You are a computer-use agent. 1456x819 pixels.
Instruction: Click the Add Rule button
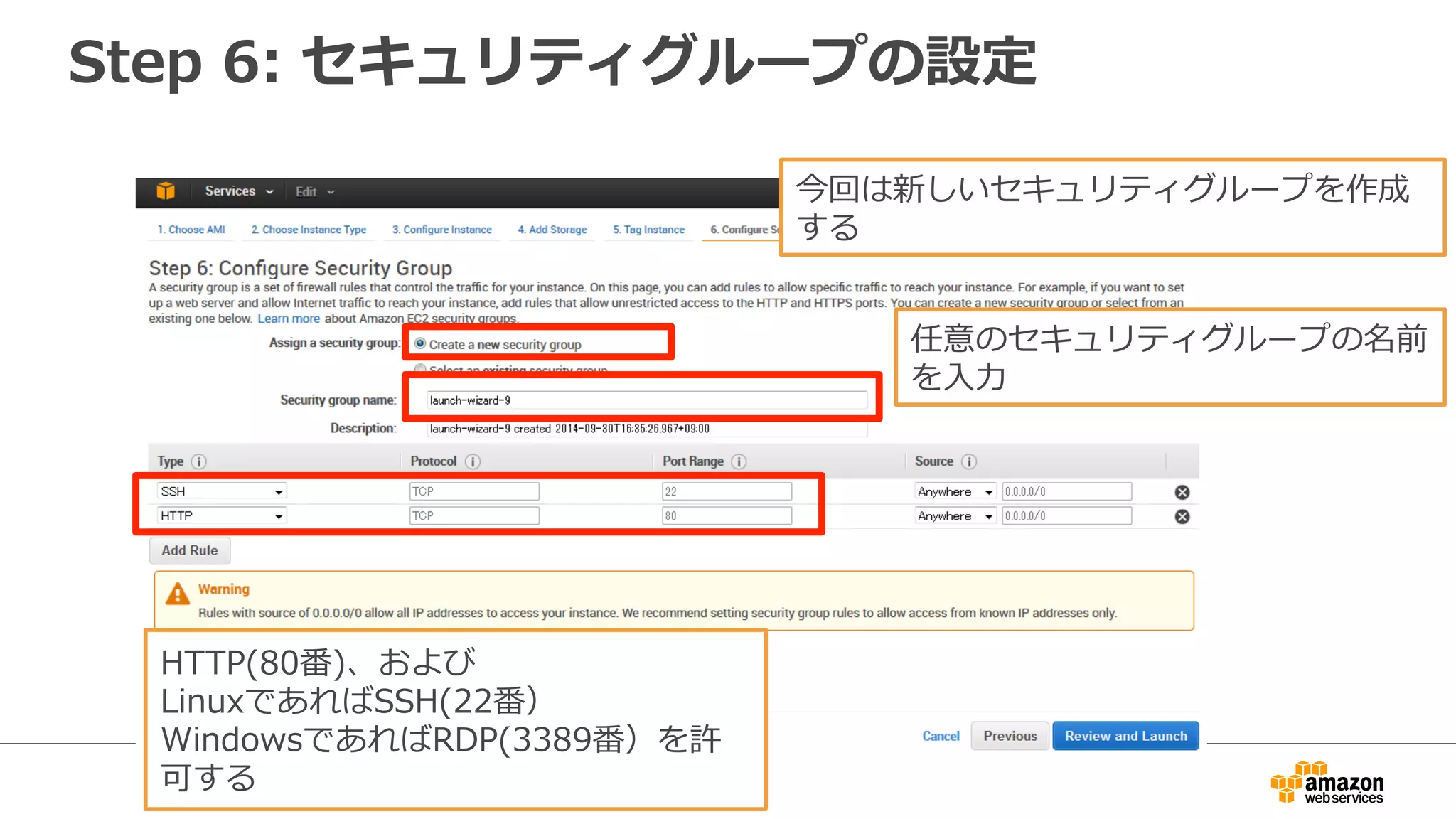pos(190,550)
